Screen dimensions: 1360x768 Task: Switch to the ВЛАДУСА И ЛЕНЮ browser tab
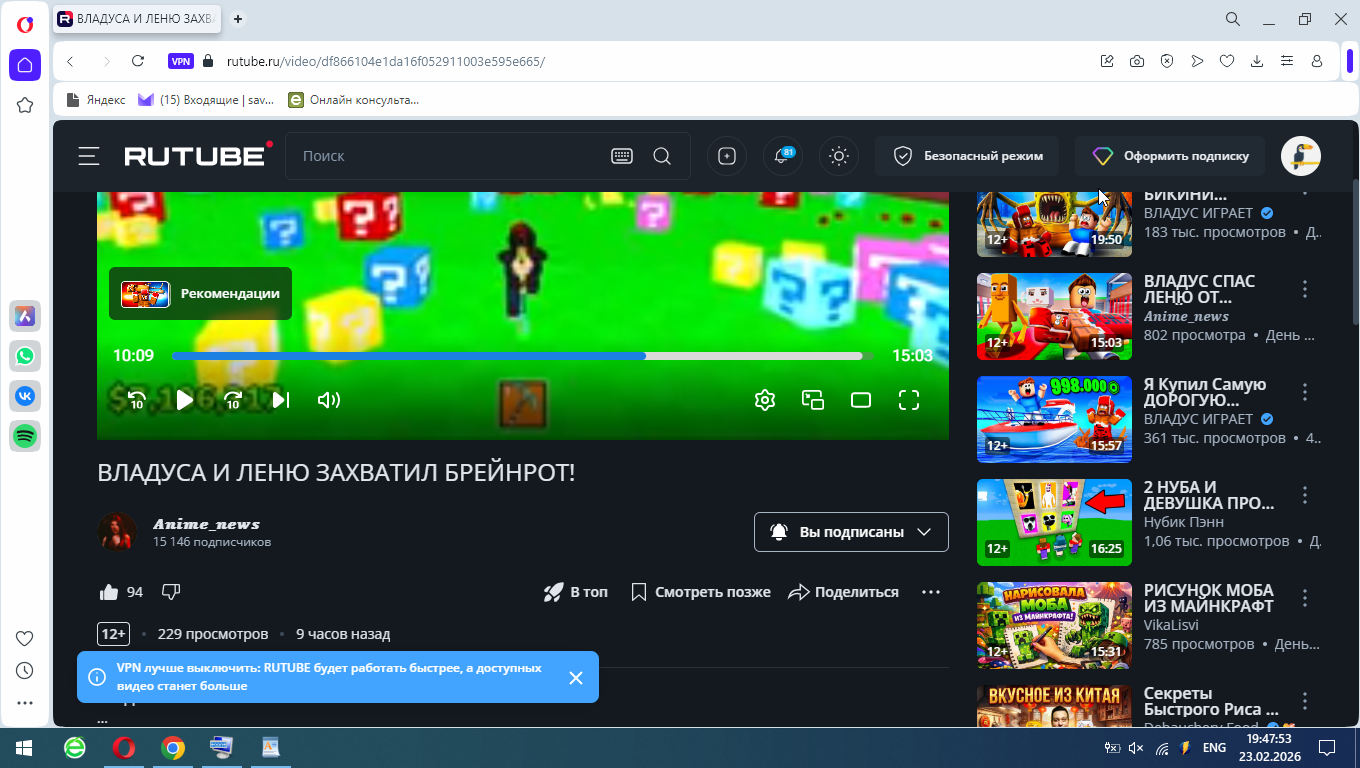point(139,19)
